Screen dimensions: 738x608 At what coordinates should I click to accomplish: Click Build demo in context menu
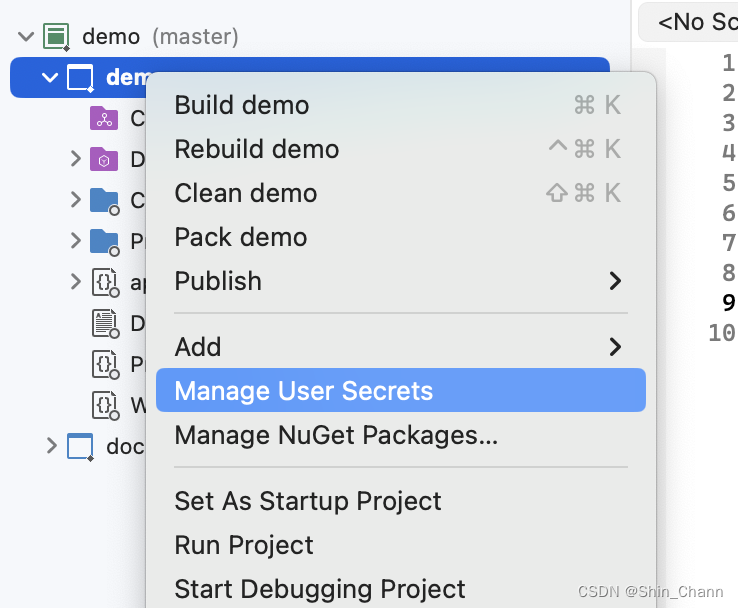[x=242, y=105]
